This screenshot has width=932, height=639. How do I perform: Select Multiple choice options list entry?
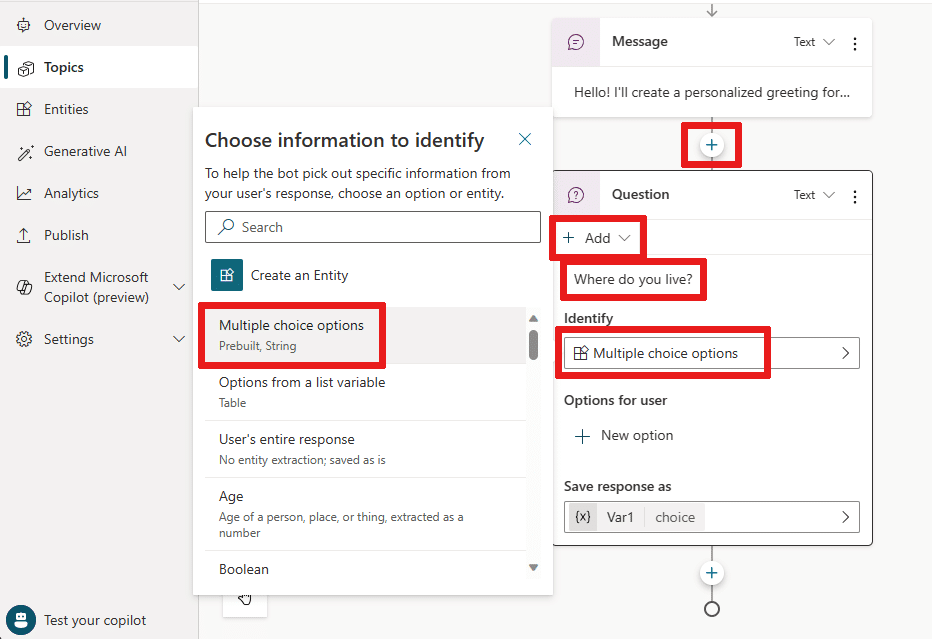365,335
